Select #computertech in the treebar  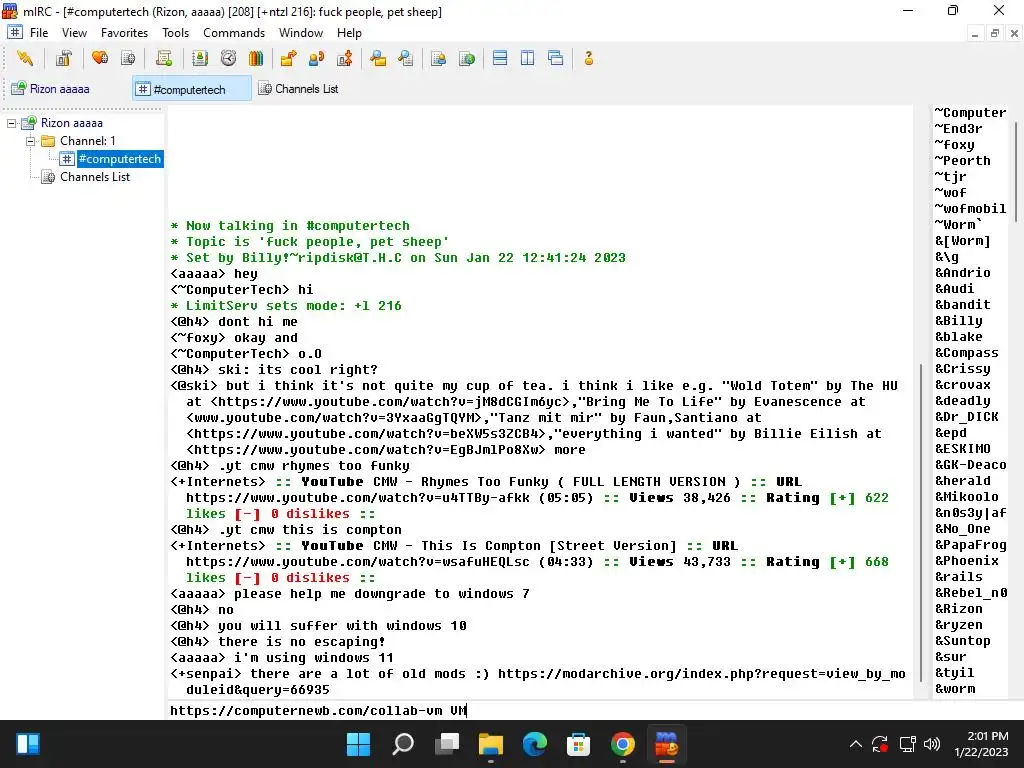point(120,159)
